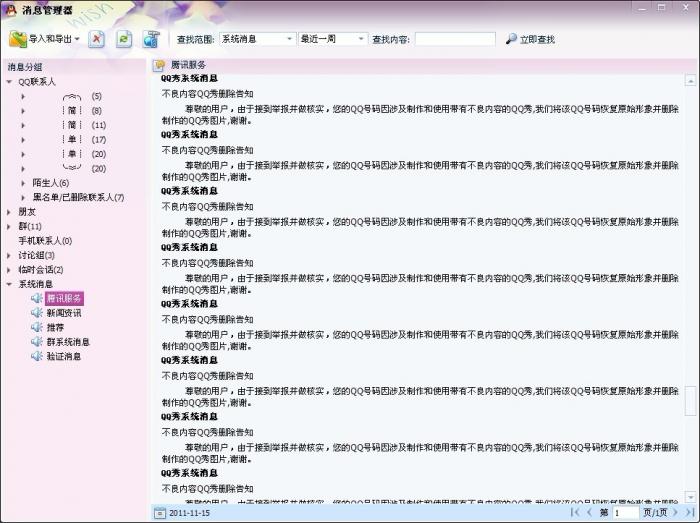Expand the 朋友 tree node
This screenshot has width=700, height=523.
tap(9, 212)
